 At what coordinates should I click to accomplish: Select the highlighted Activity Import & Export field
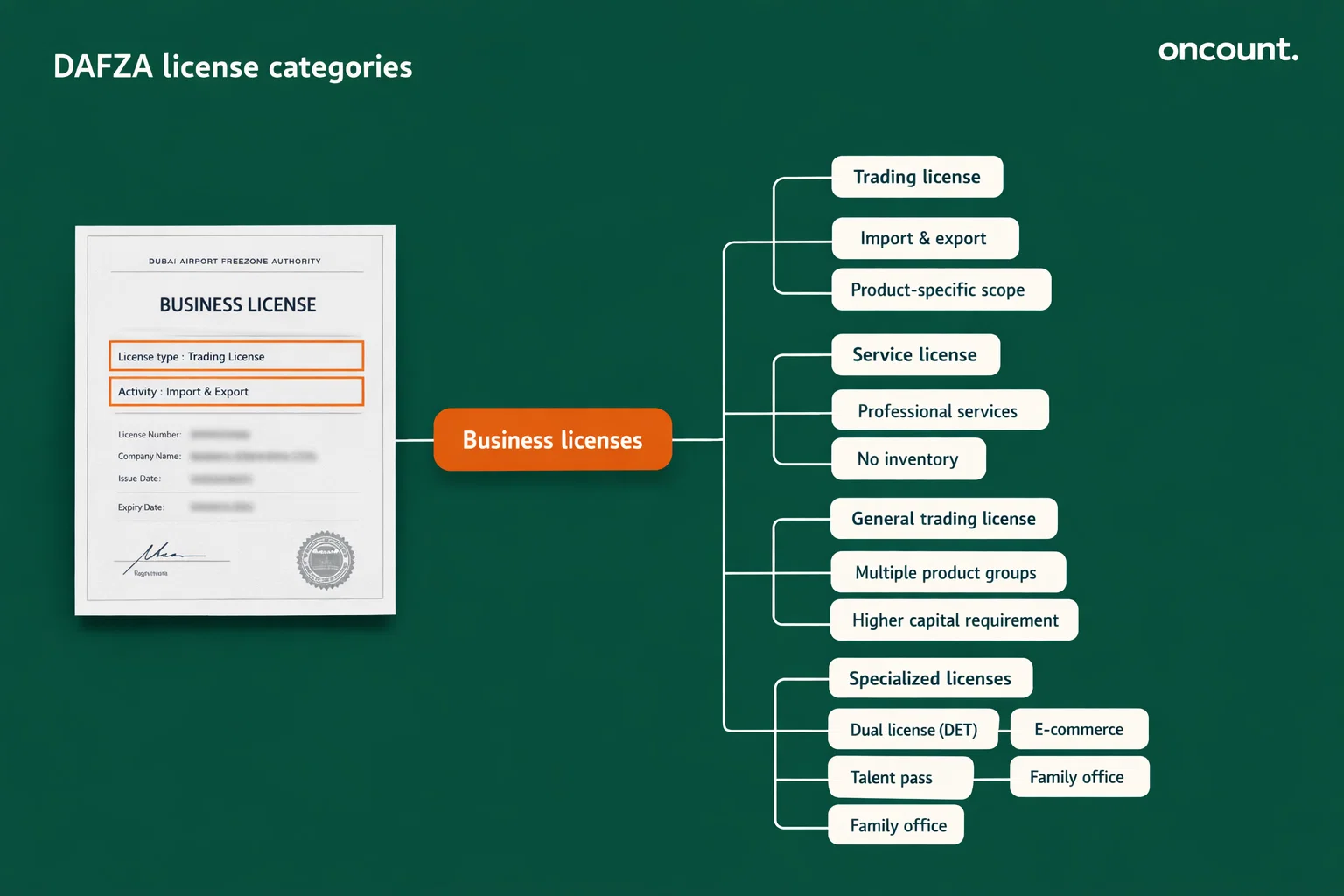[235, 391]
